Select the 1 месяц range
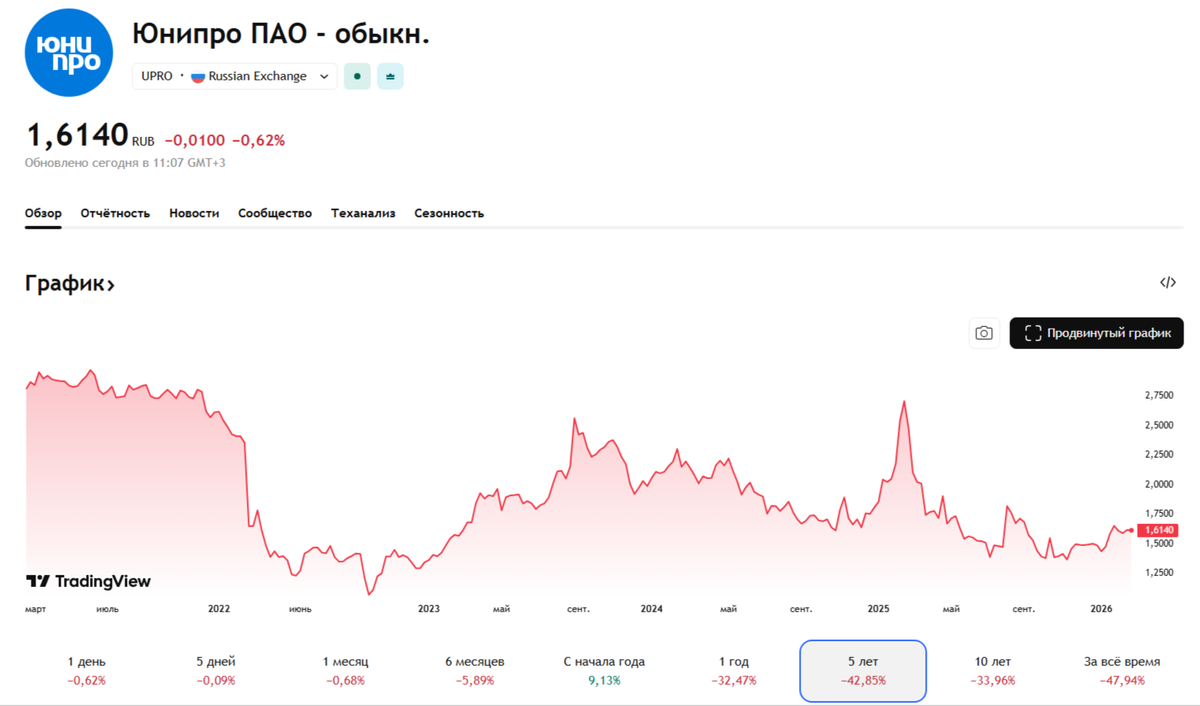Image resolution: width=1200 pixels, height=706 pixels. [x=345, y=670]
